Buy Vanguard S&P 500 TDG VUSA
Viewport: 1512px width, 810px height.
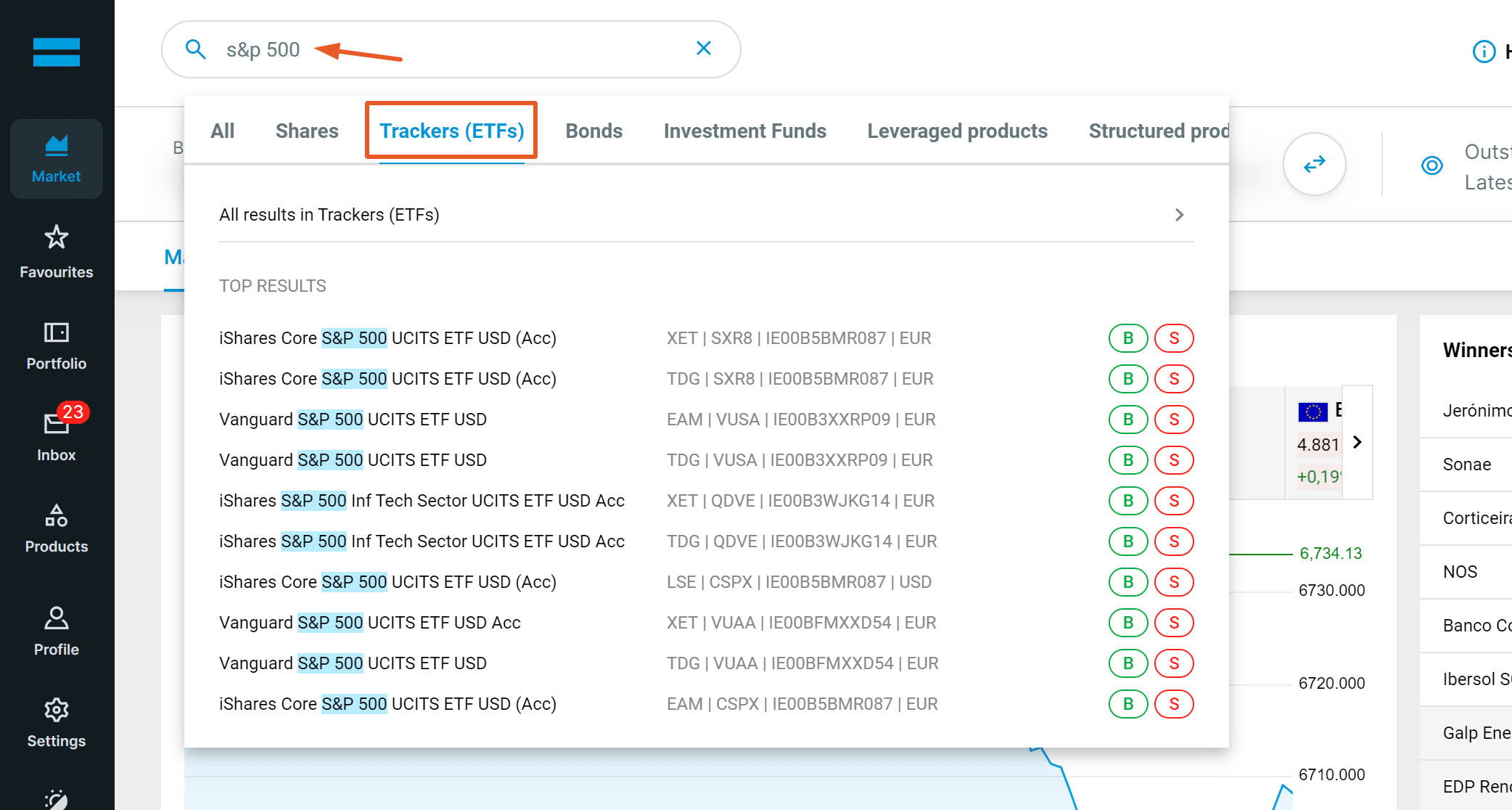click(x=1128, y=460)
